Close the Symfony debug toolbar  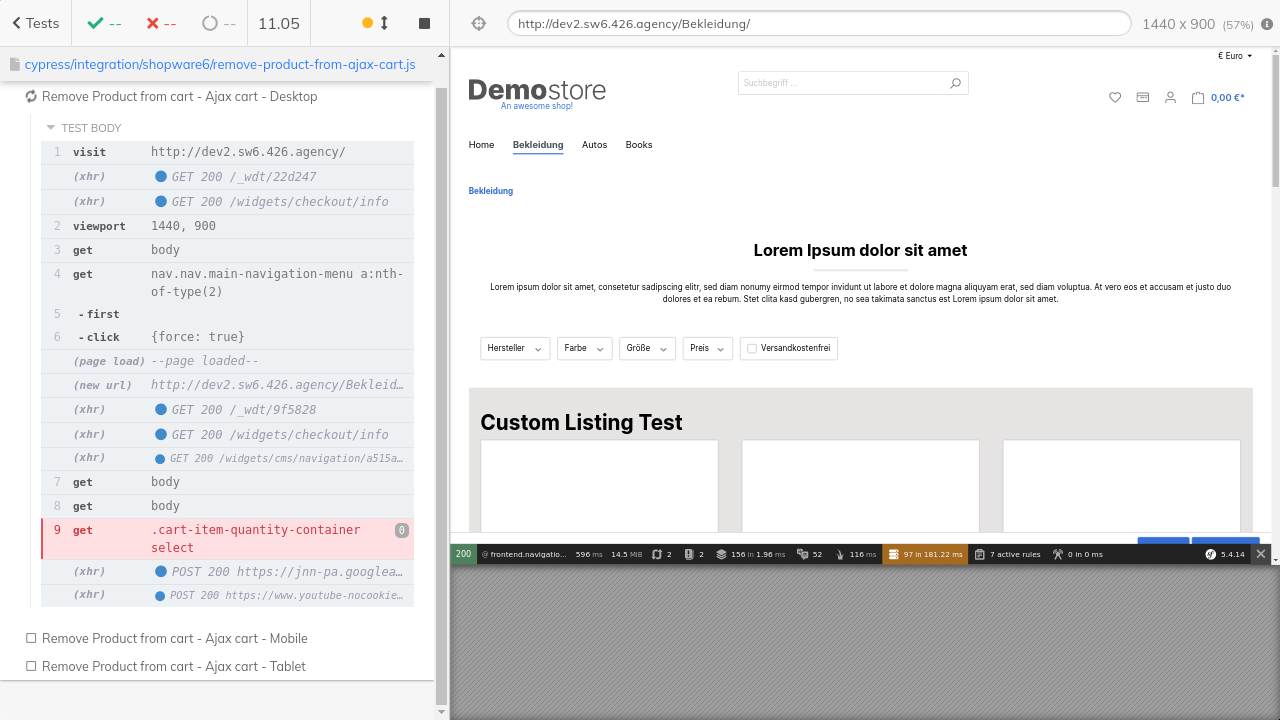[1261, 554]
